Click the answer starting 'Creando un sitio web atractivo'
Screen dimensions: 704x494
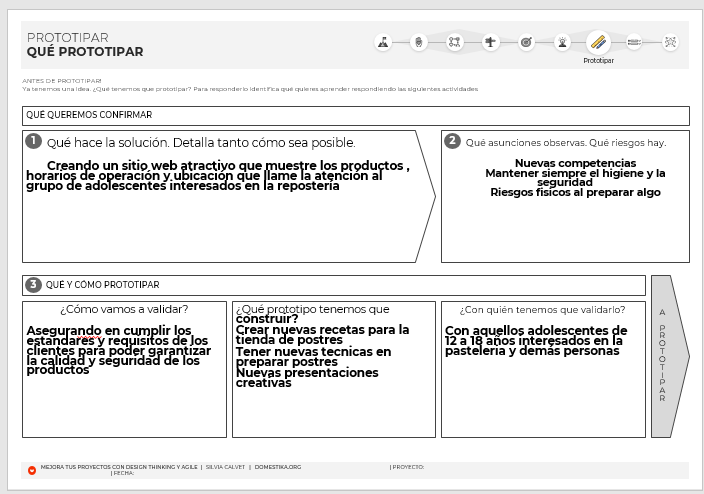(x=218, y=176)
